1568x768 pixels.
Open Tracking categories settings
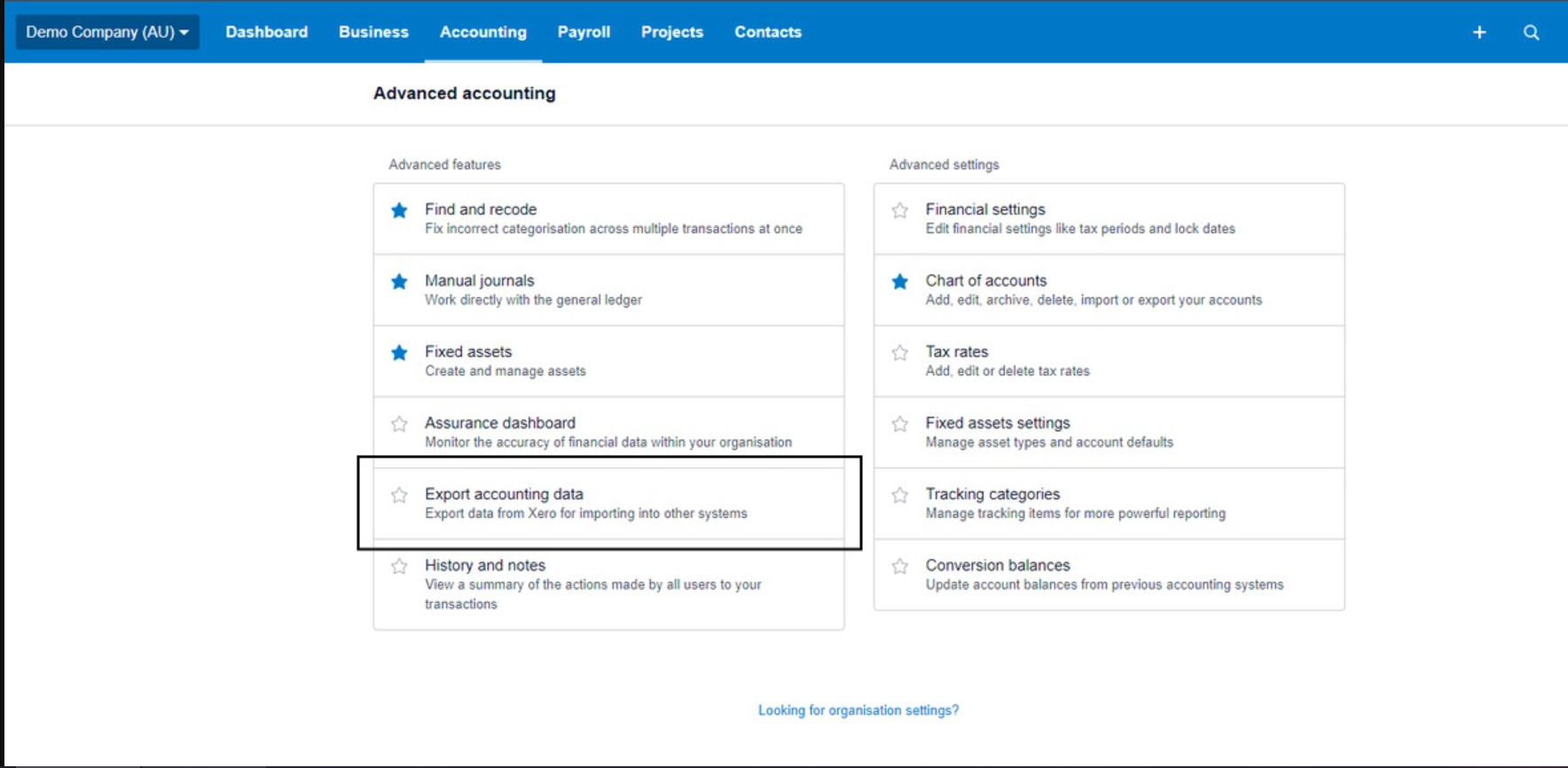pos(992,494)
